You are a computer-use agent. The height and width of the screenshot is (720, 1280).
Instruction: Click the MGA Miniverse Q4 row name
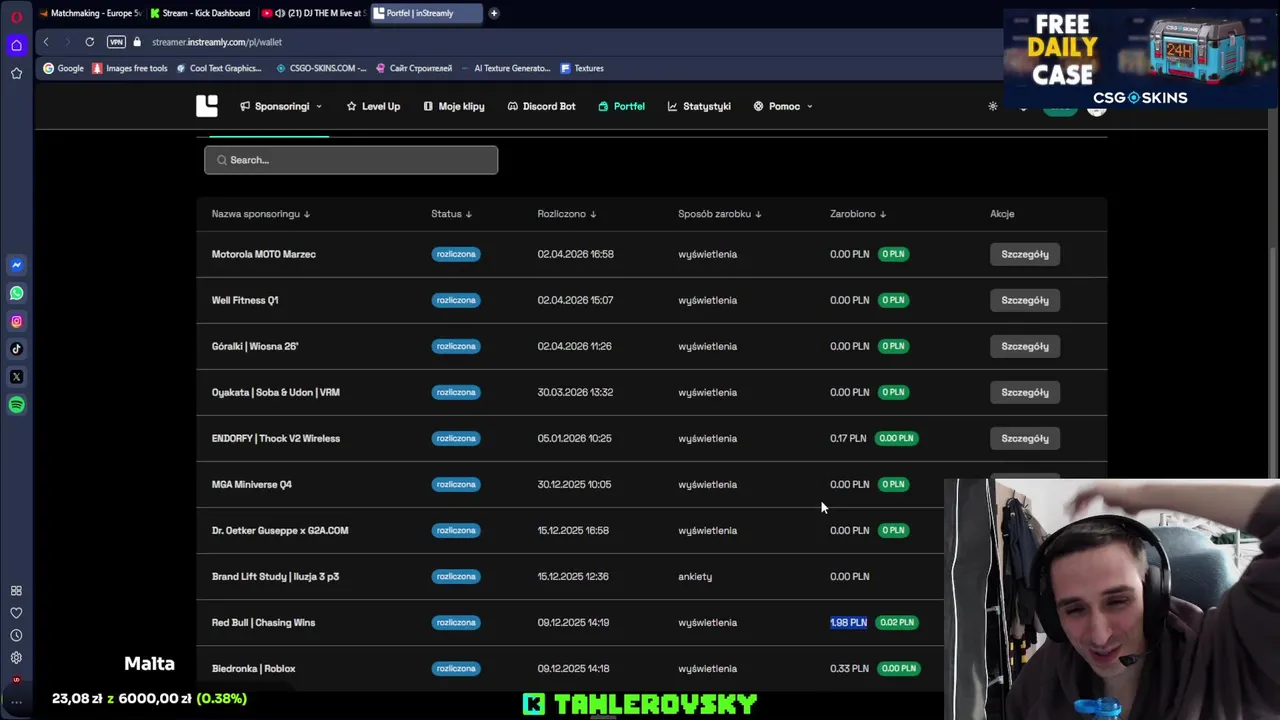click(x=252, y=484)
